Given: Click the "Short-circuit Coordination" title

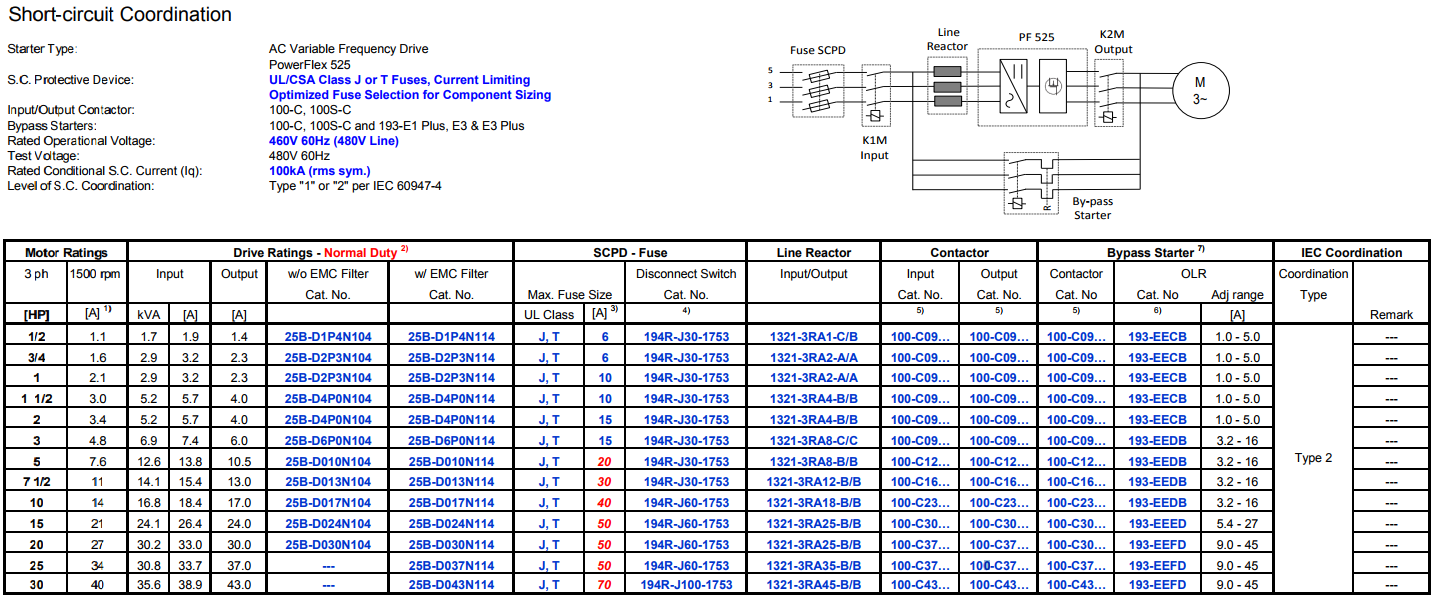Looking at the screenshot, I should click(120, 15).
